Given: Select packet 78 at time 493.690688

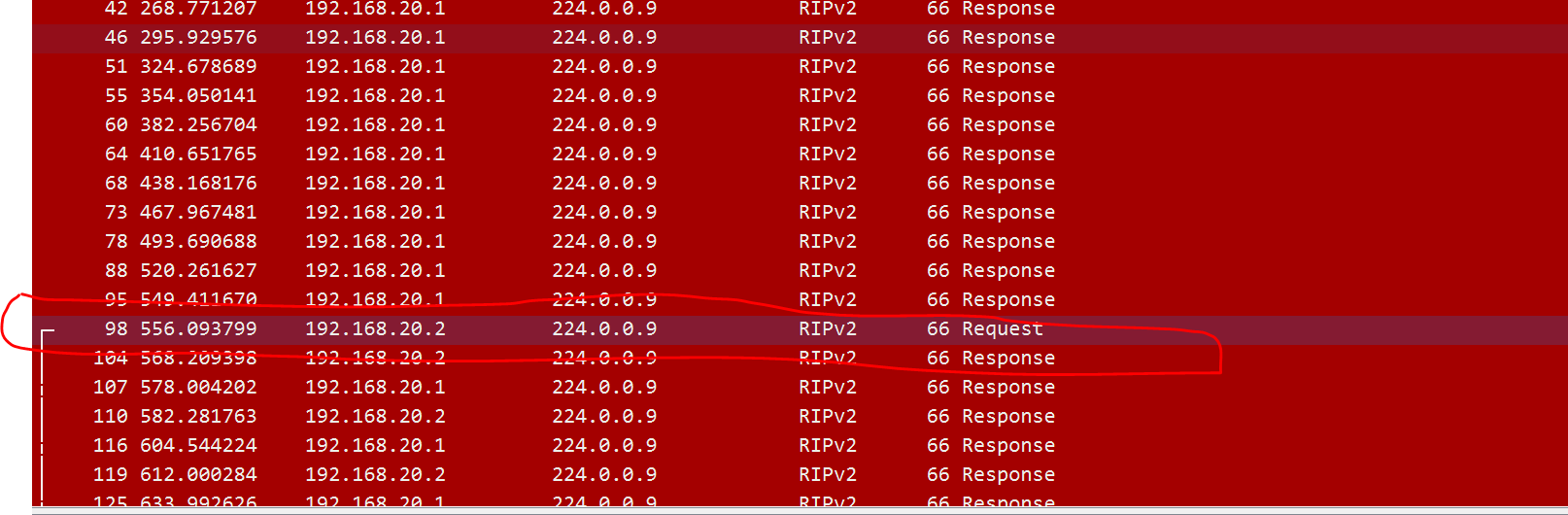Looking at the screenshot, I should [x=800, y=242].
